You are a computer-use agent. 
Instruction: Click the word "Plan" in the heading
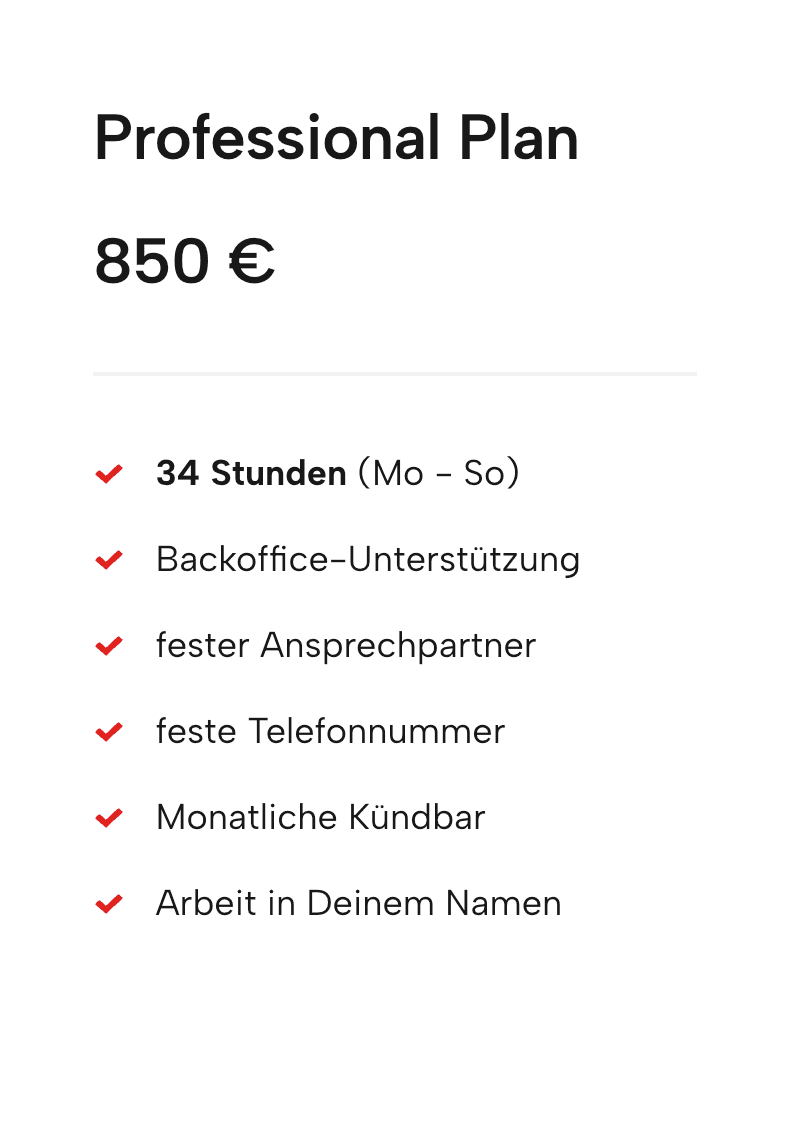click(518, 138)
